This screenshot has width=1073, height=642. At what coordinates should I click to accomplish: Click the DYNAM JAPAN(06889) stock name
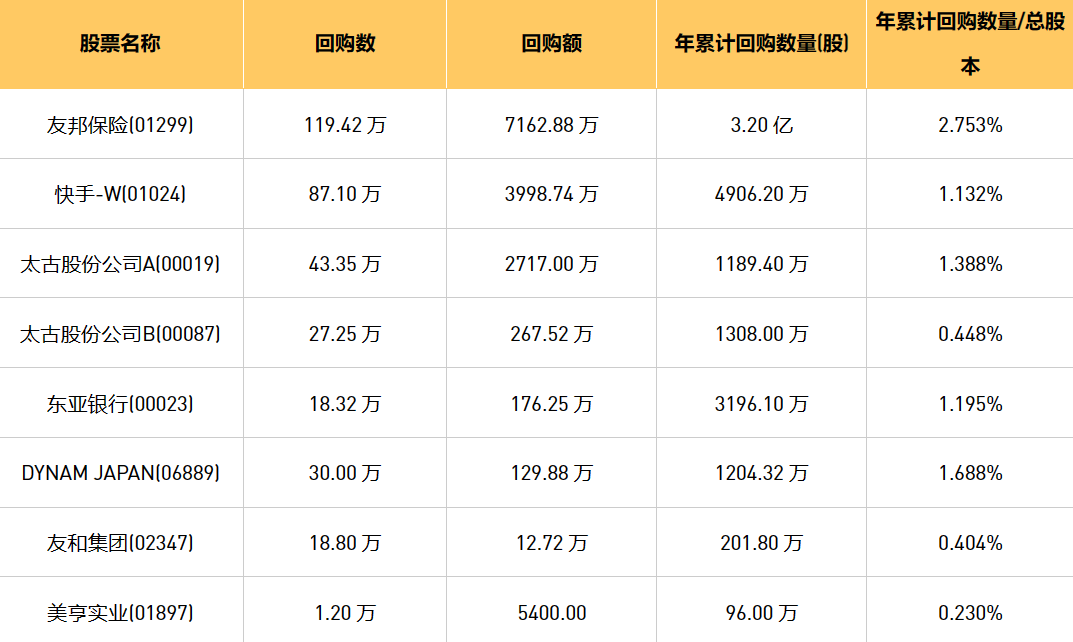[x=120, y=473]
